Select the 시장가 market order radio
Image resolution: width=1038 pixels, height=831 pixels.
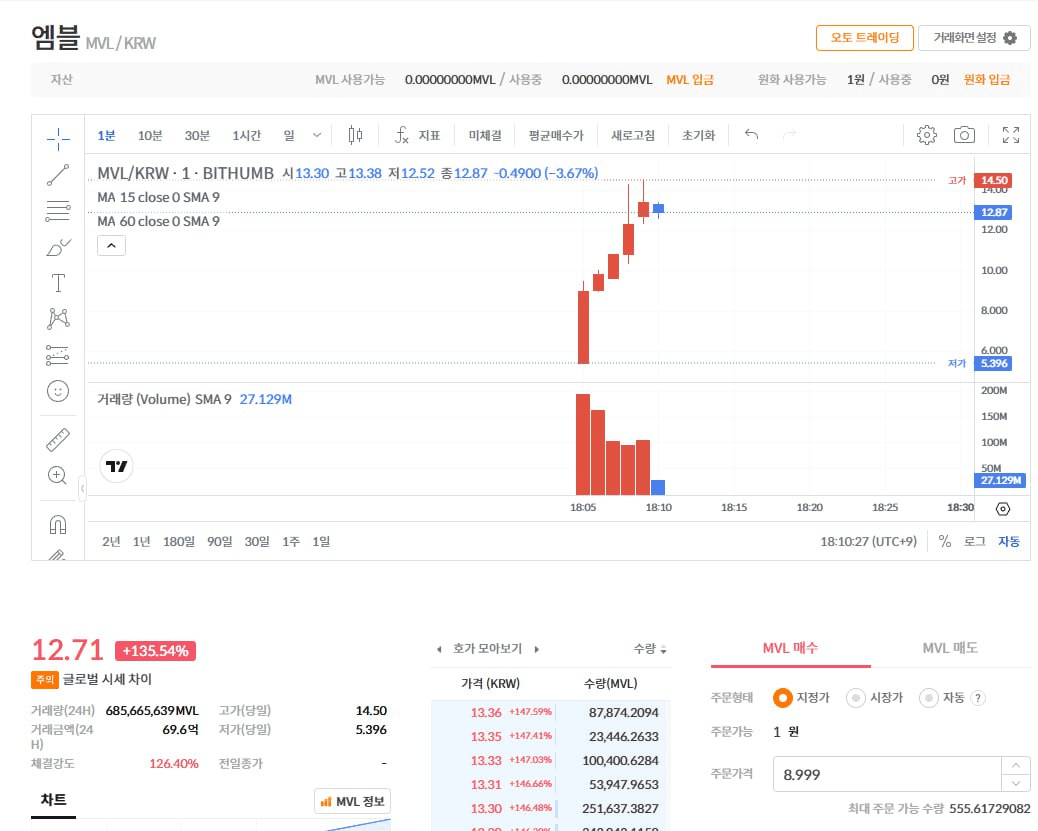pos(855,698)
